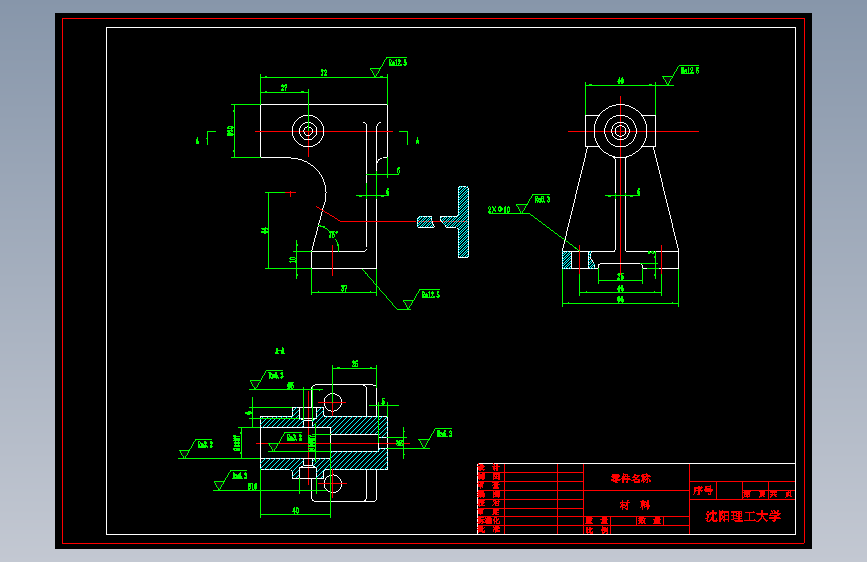Click the 'Ra6.3' roughness symbol beside the 2XΦ10 callout

[534, 203]
